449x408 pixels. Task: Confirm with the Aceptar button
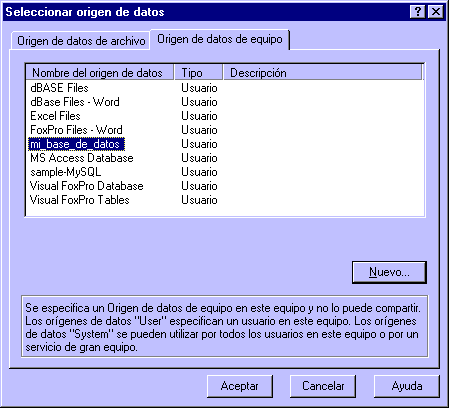point(240,386)
